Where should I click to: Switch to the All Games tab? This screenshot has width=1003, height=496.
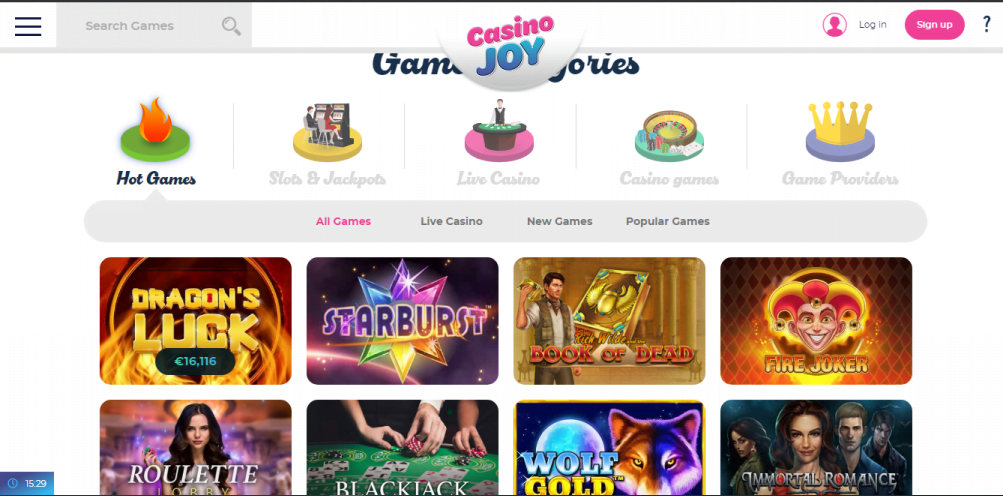pos(343,221)
